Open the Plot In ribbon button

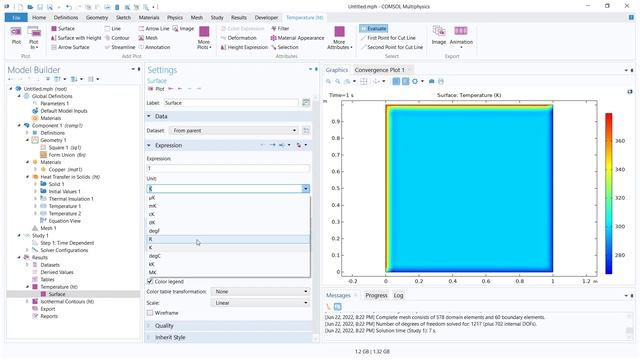pos(33,38)
